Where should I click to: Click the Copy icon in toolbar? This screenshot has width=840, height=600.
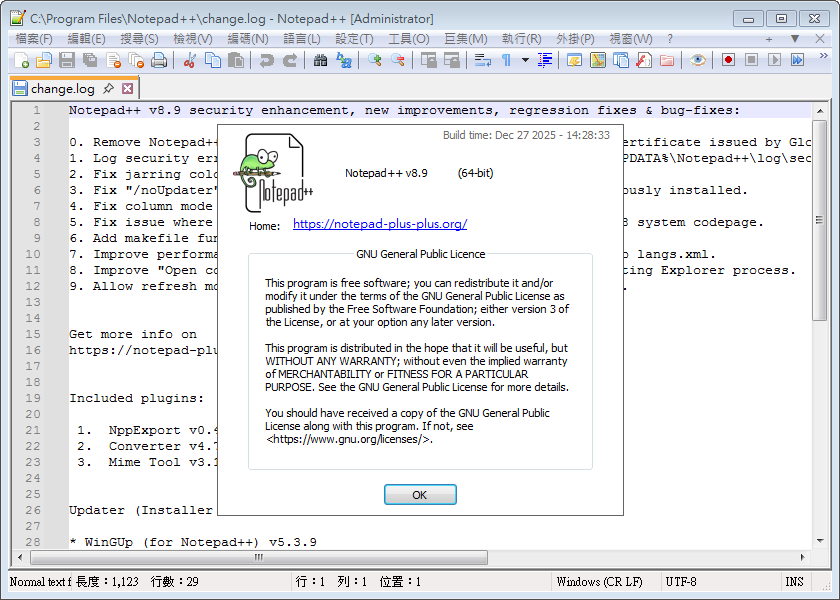[x=213, y=60]
